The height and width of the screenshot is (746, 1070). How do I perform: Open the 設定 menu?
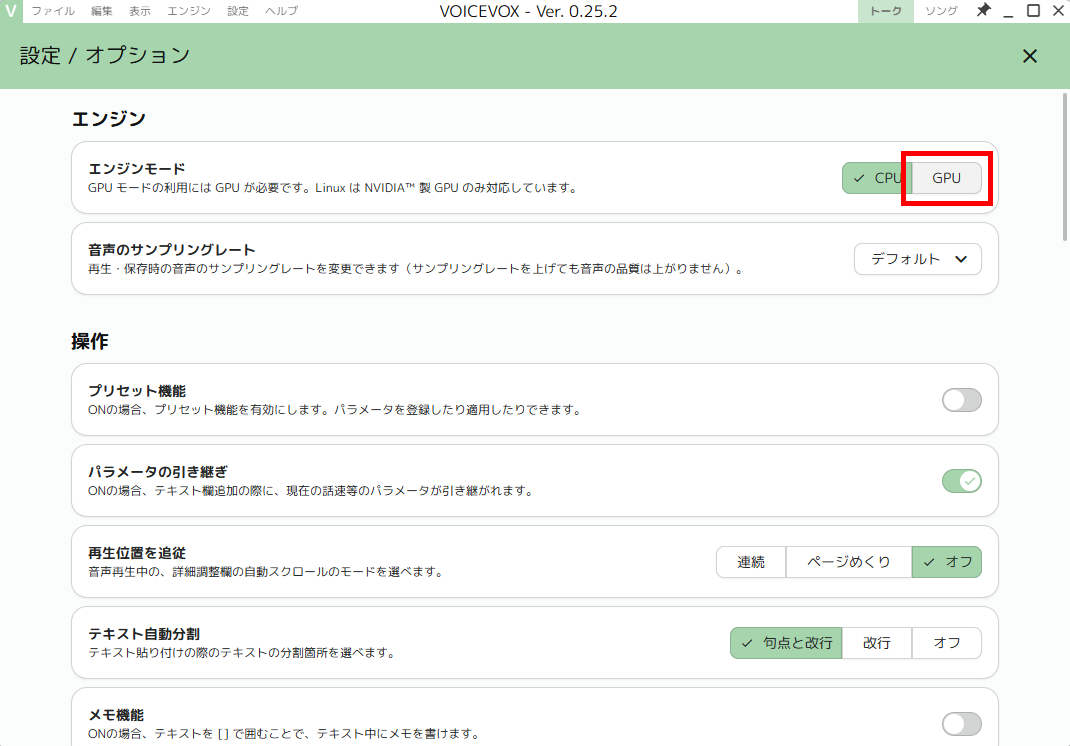(x=237, y=11)
